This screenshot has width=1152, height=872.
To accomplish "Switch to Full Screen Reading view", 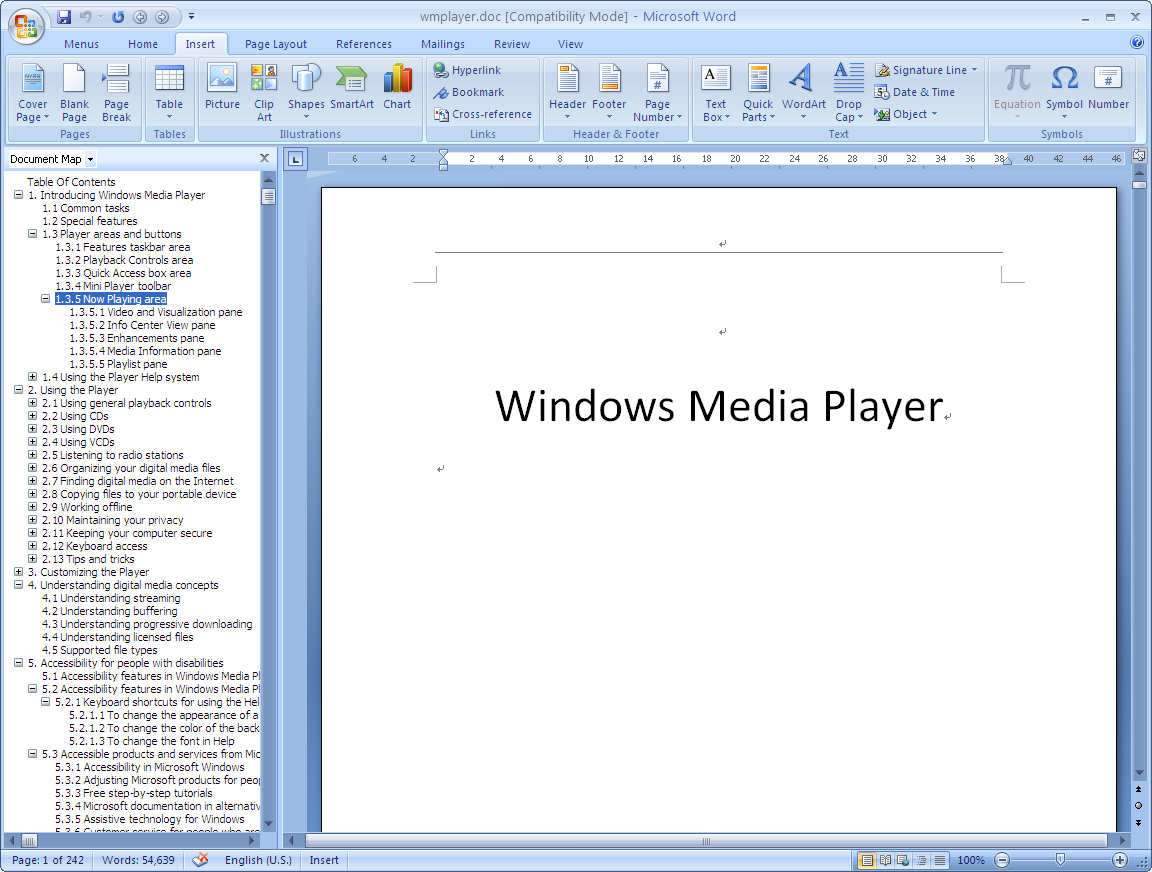I will [x=885, y=860].
